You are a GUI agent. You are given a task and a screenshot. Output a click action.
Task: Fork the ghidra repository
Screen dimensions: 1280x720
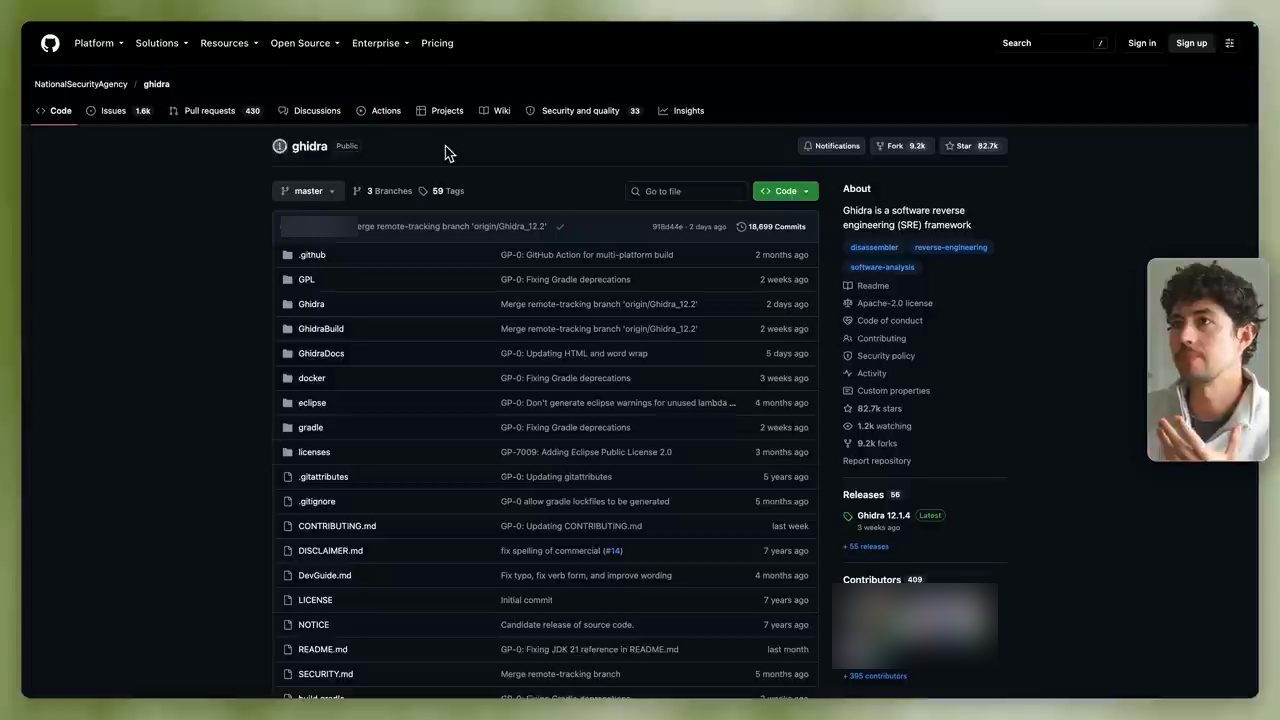900,146
